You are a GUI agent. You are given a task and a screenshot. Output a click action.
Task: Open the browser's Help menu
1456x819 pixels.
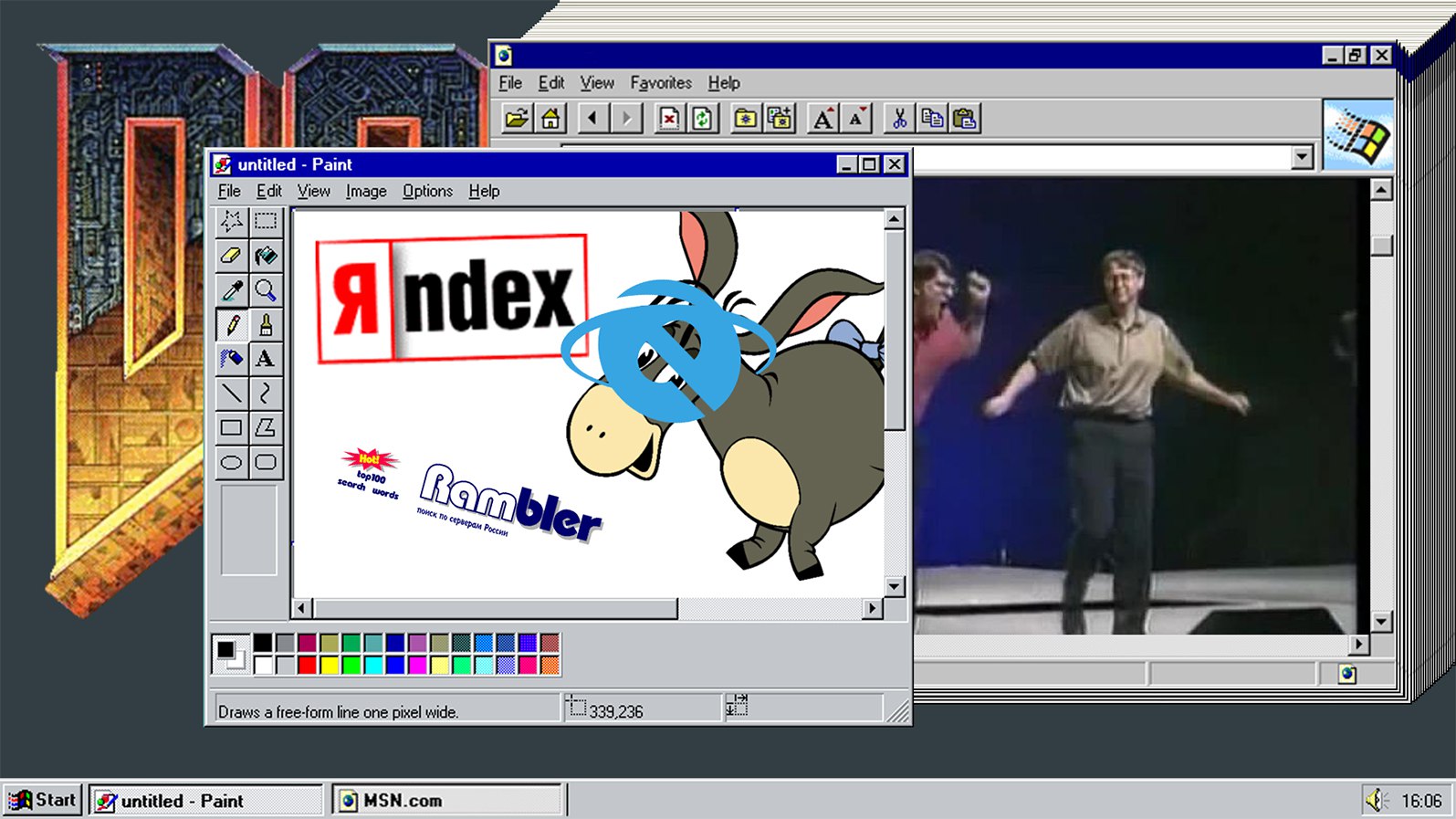click(x=724, y=83)
